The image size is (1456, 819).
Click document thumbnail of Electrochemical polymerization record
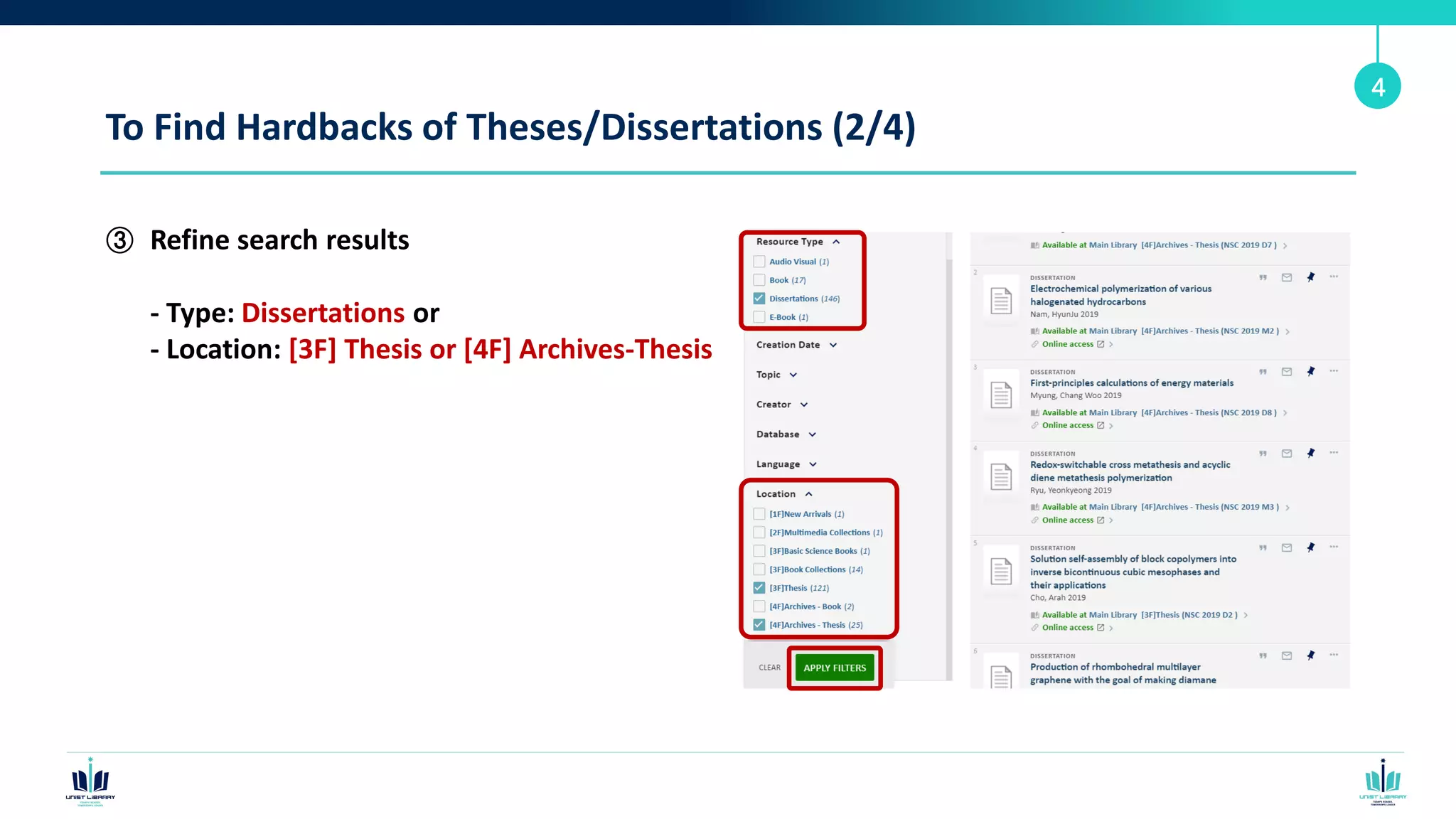tap(1001, 301)
